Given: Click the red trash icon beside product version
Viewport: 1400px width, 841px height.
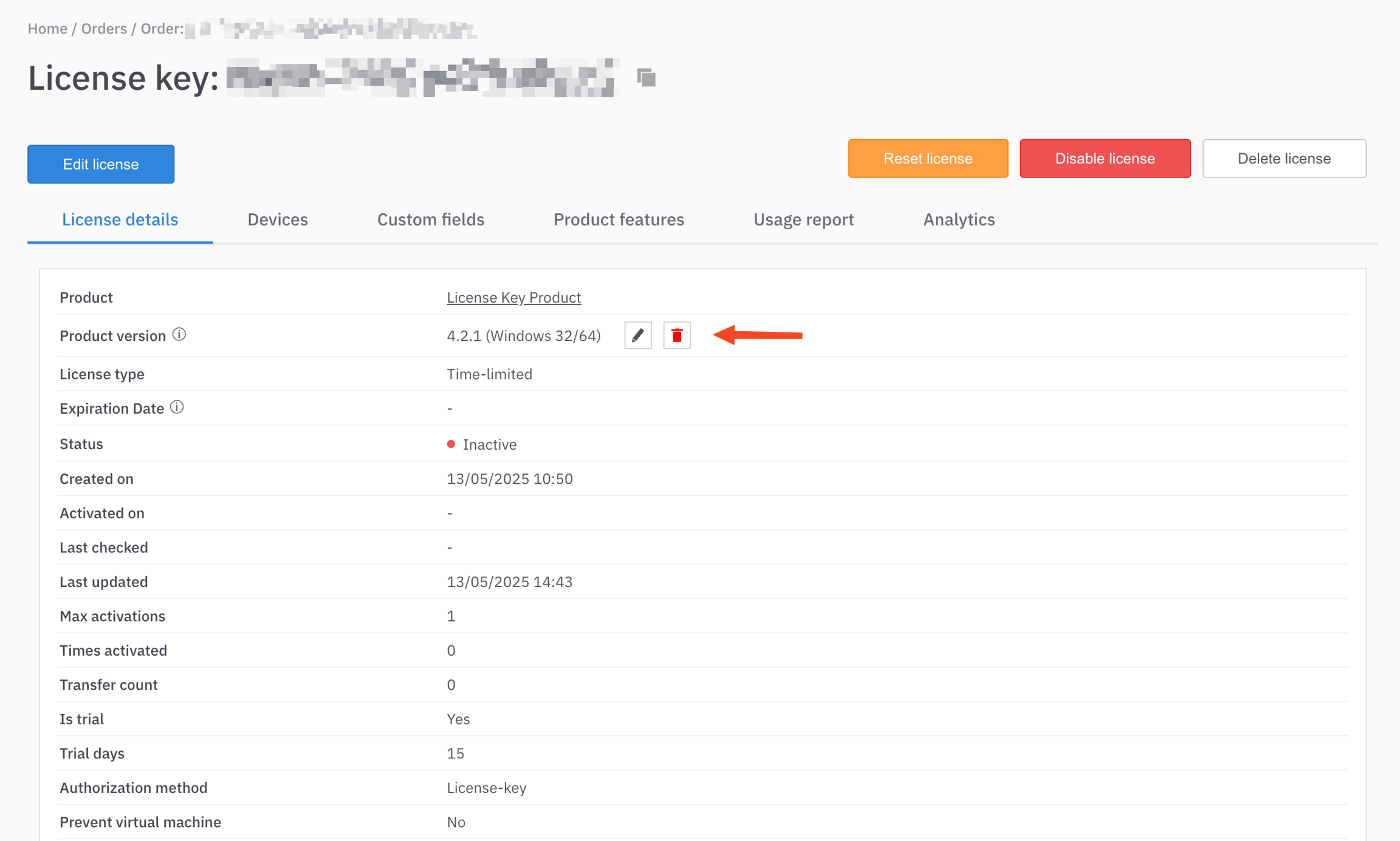Looking at the screenshot, I should tap(676, 335).
